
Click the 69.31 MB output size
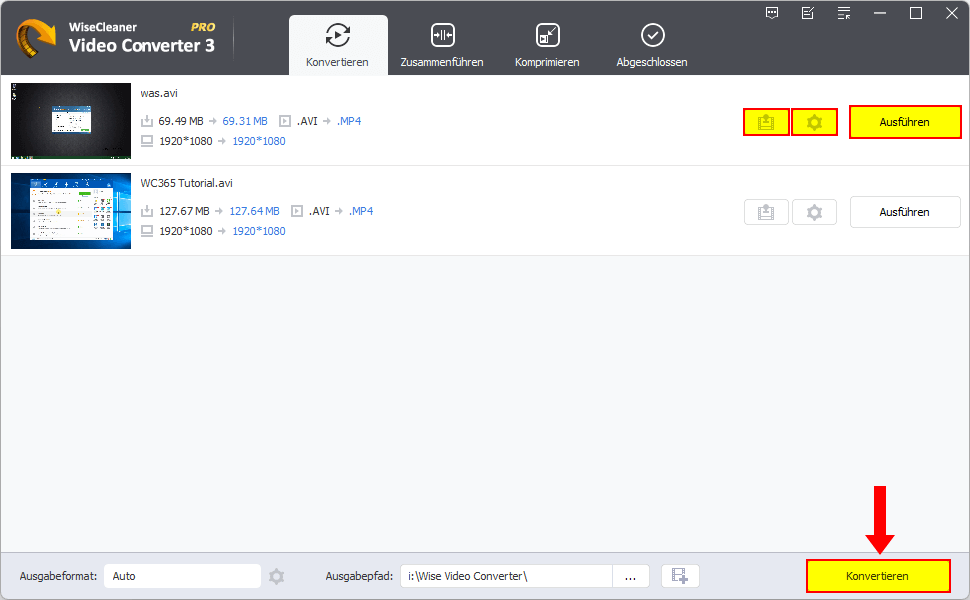(x=245, y=121)
